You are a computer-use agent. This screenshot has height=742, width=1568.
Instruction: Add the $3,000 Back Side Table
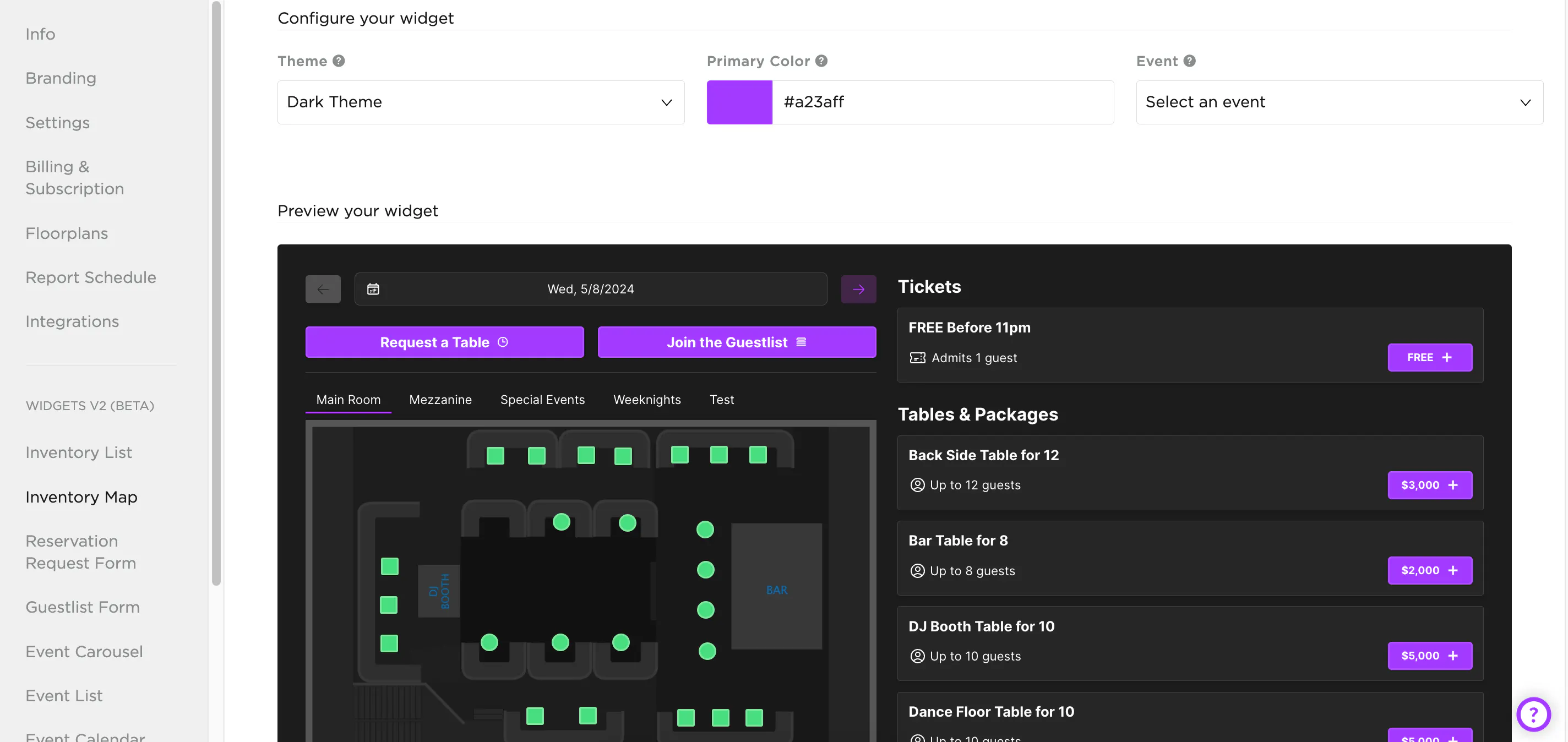(1429, 485)
